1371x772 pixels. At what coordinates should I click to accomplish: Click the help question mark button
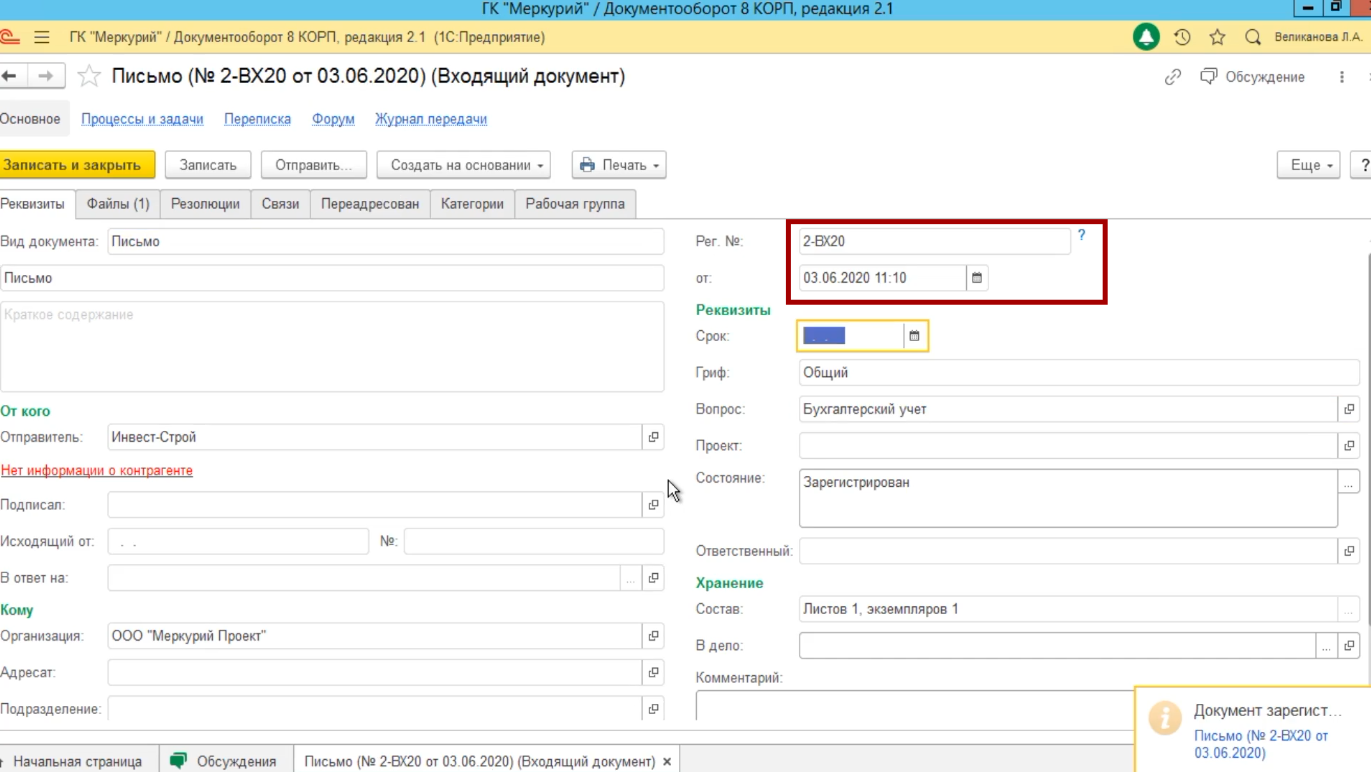1362,165
